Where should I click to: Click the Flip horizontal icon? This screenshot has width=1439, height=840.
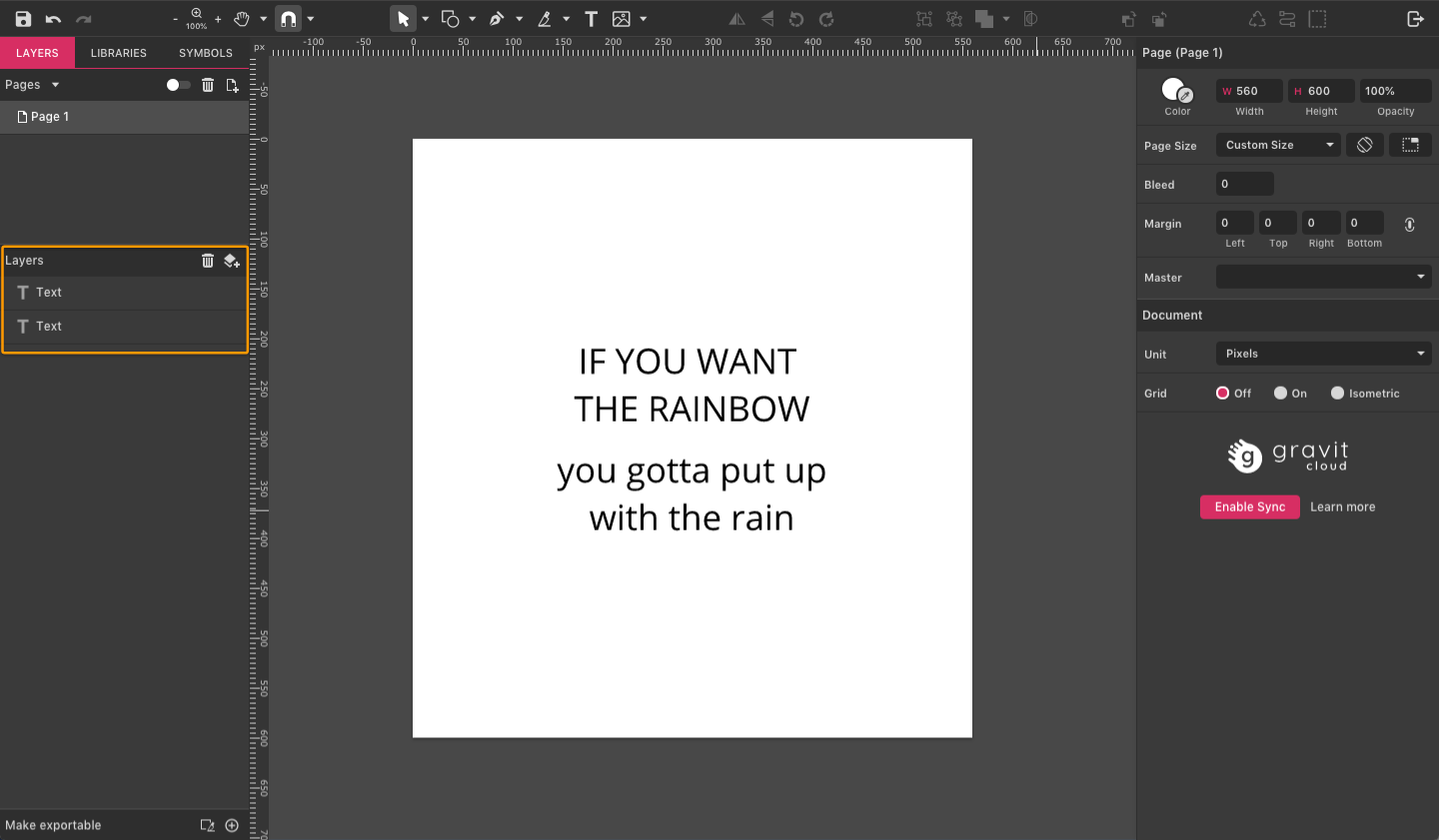click(x=736, y=19)
